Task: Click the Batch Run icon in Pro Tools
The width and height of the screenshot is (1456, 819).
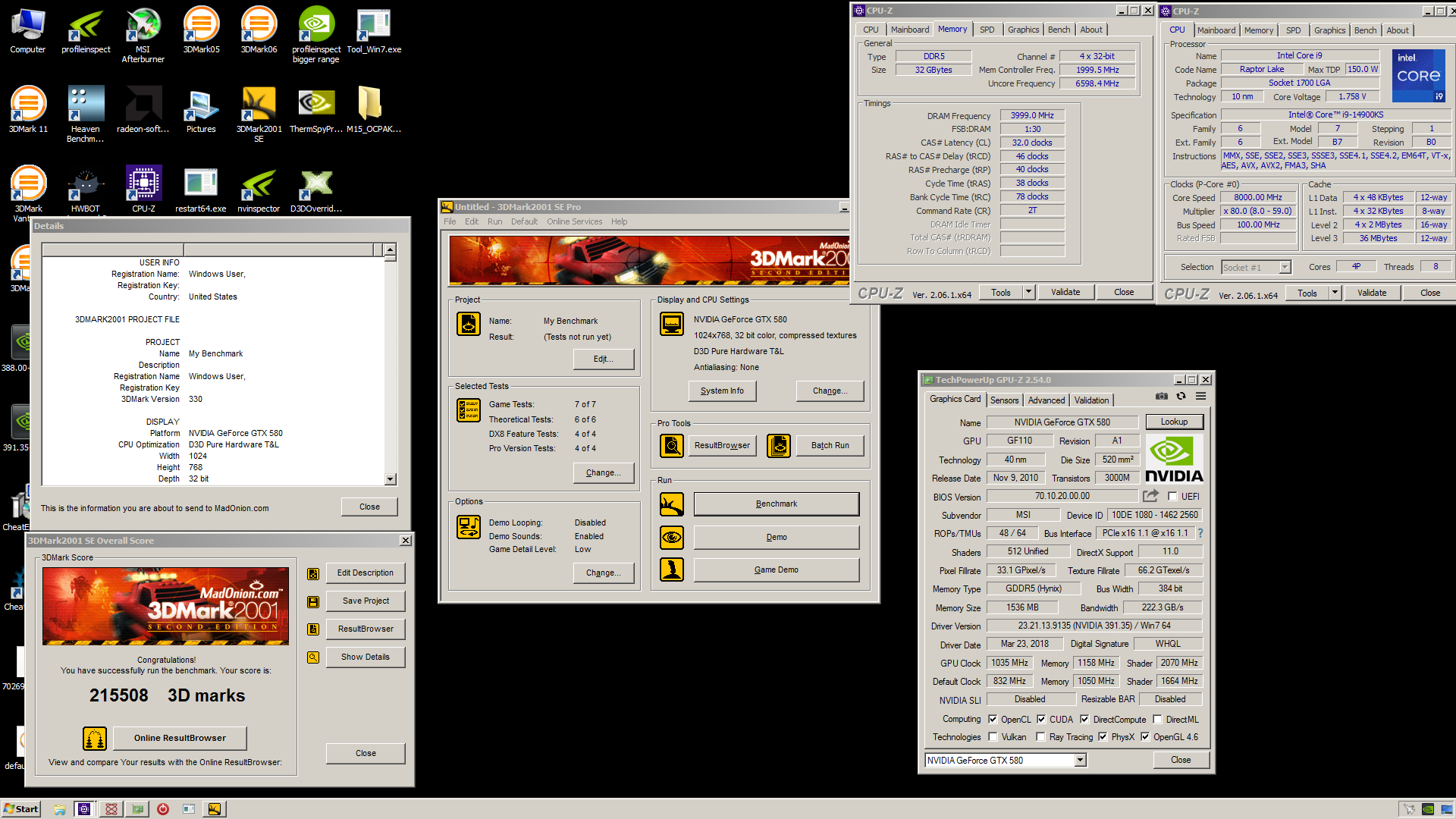Action: point(779,446)
